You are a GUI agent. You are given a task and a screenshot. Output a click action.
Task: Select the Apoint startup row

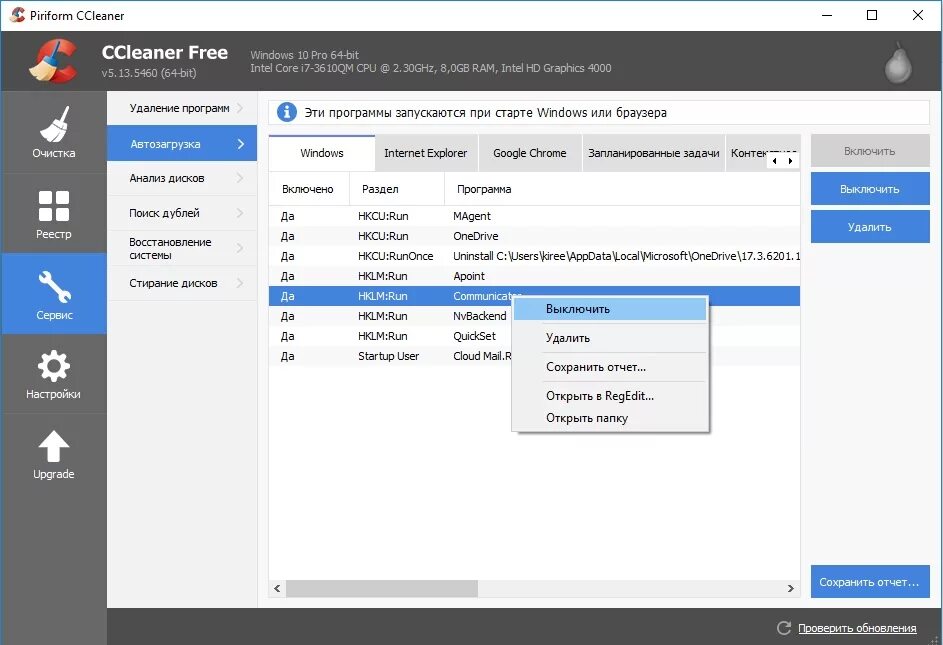coord(534,276)
